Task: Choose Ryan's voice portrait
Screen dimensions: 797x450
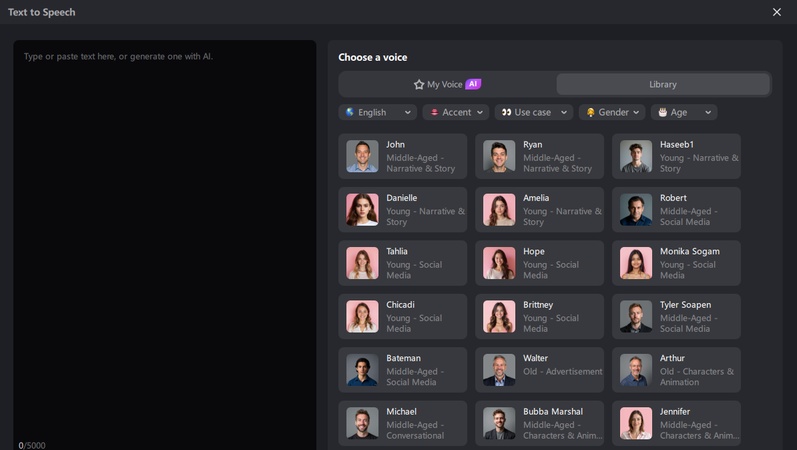Action: pos(499,156)
